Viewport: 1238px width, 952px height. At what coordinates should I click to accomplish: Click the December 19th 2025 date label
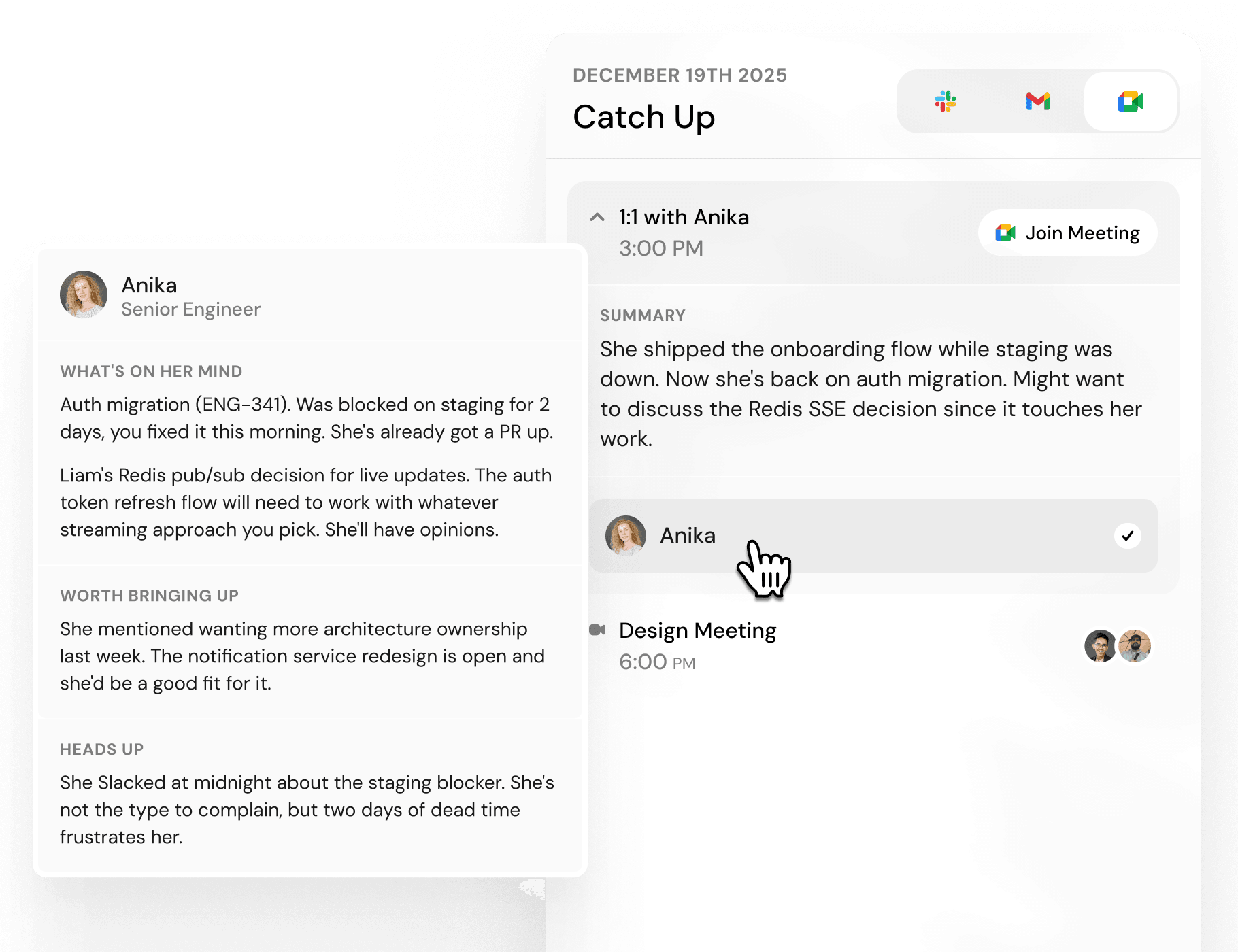(x=679, y=75)
